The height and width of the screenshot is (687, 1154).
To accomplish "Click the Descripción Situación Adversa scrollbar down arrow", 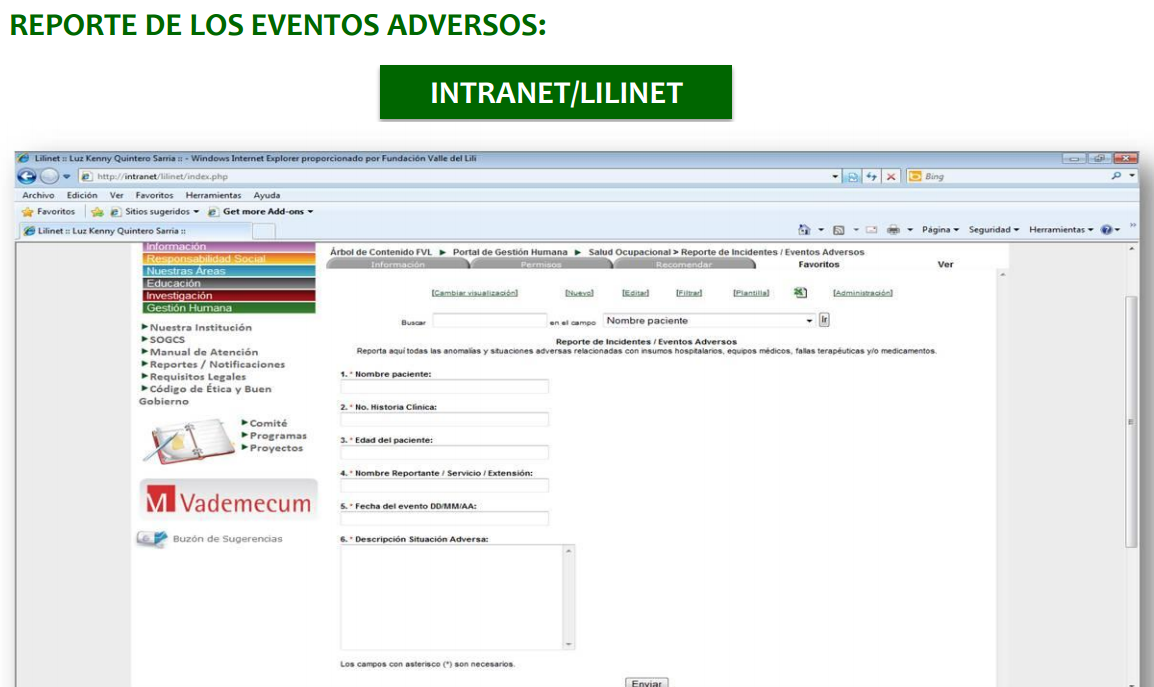I will click(569, 644).
